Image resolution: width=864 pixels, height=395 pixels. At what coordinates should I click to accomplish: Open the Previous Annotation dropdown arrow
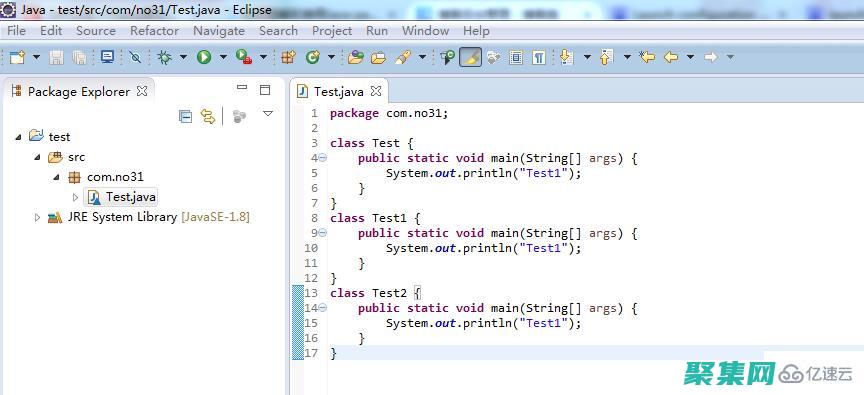pyautogui.click(x=627, y=57)
